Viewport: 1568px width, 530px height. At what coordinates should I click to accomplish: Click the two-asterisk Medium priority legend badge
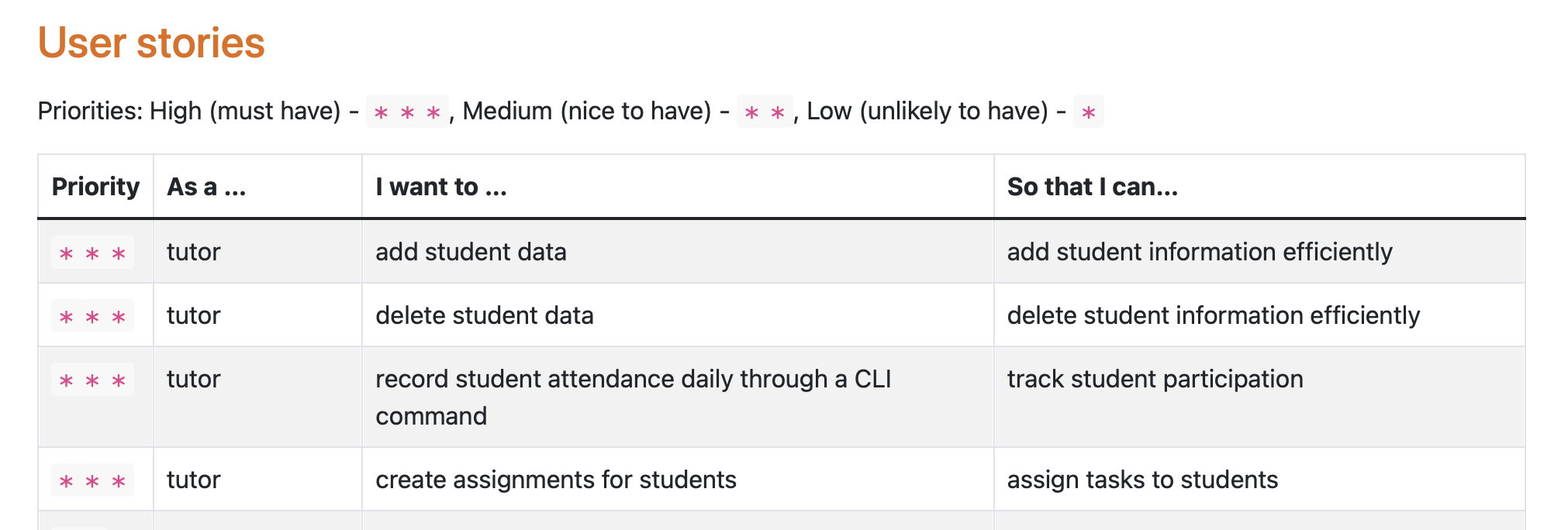pyautogui.click(x=765, y=112)
